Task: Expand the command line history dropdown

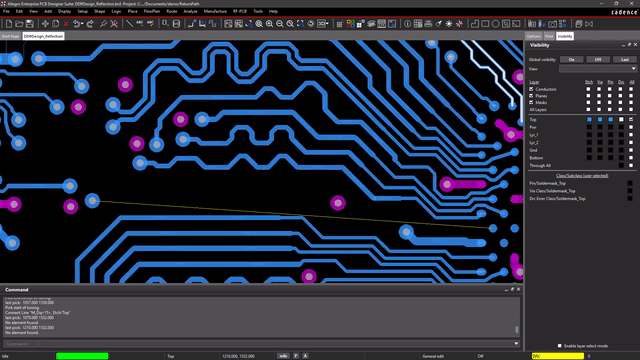Action: click(516, 344)
